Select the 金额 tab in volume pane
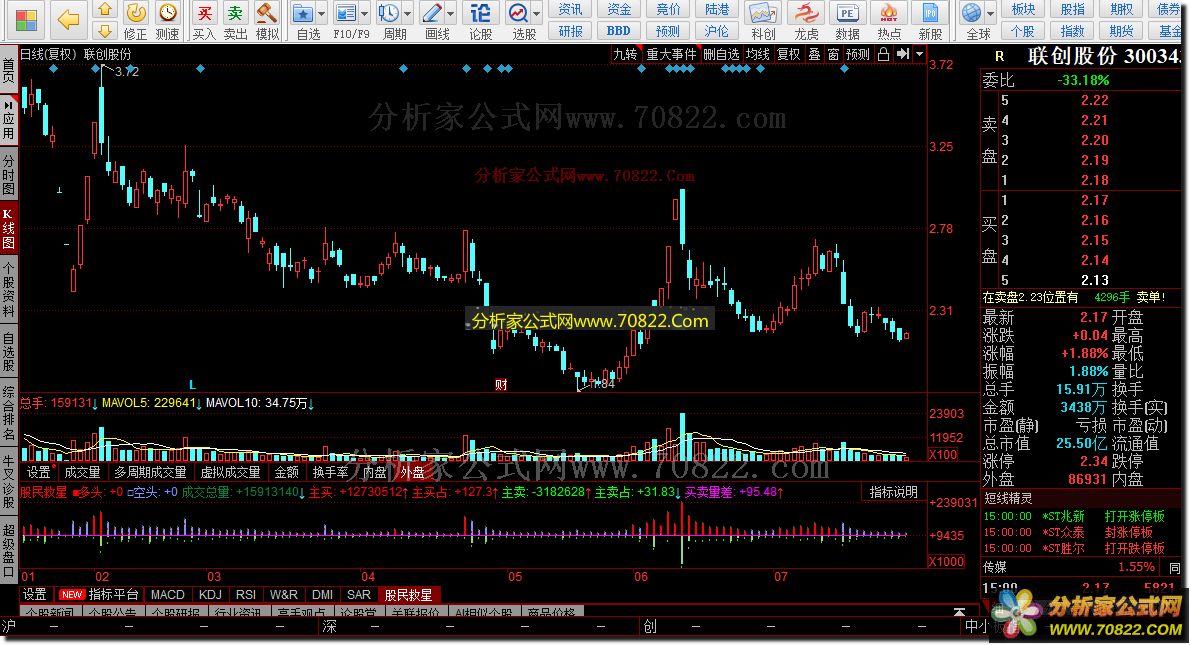This screenshot has height=645, width=1191. coord(286,473)
